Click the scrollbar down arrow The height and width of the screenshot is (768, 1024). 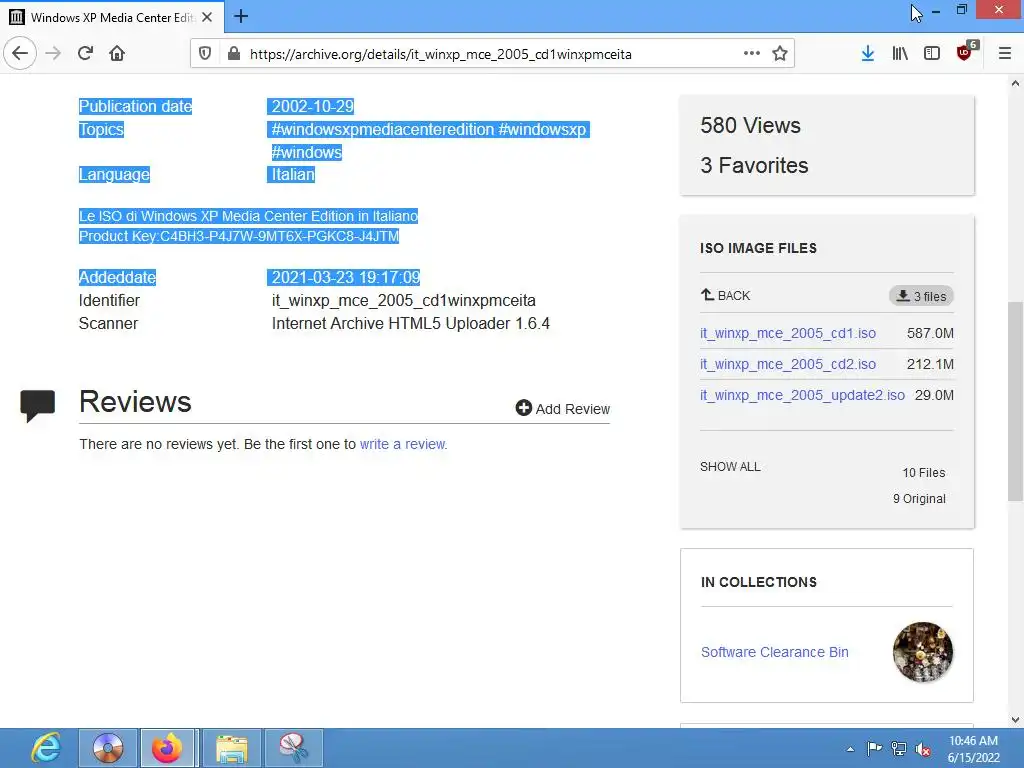coord(1015,720)
